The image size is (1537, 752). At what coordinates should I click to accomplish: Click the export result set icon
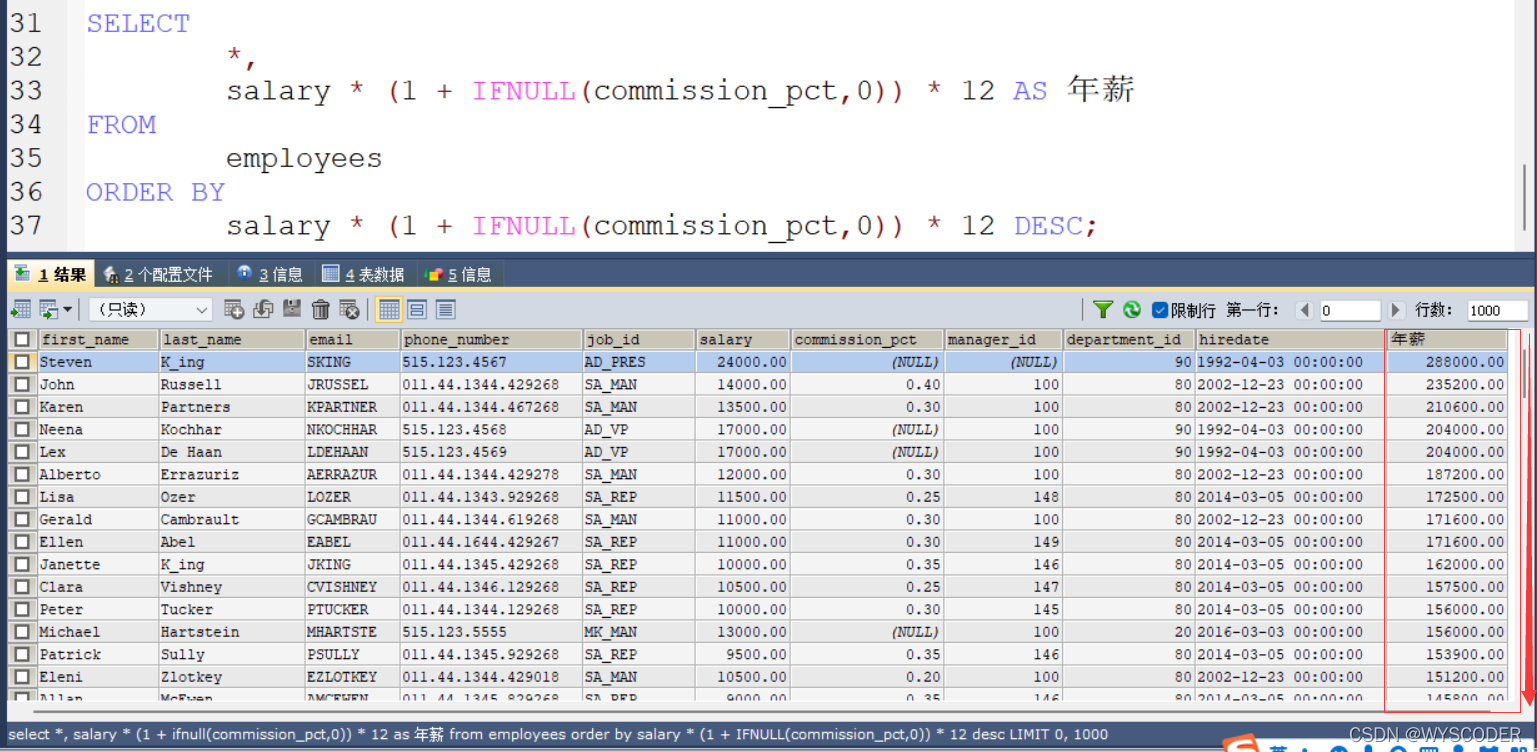click(21, 310)
